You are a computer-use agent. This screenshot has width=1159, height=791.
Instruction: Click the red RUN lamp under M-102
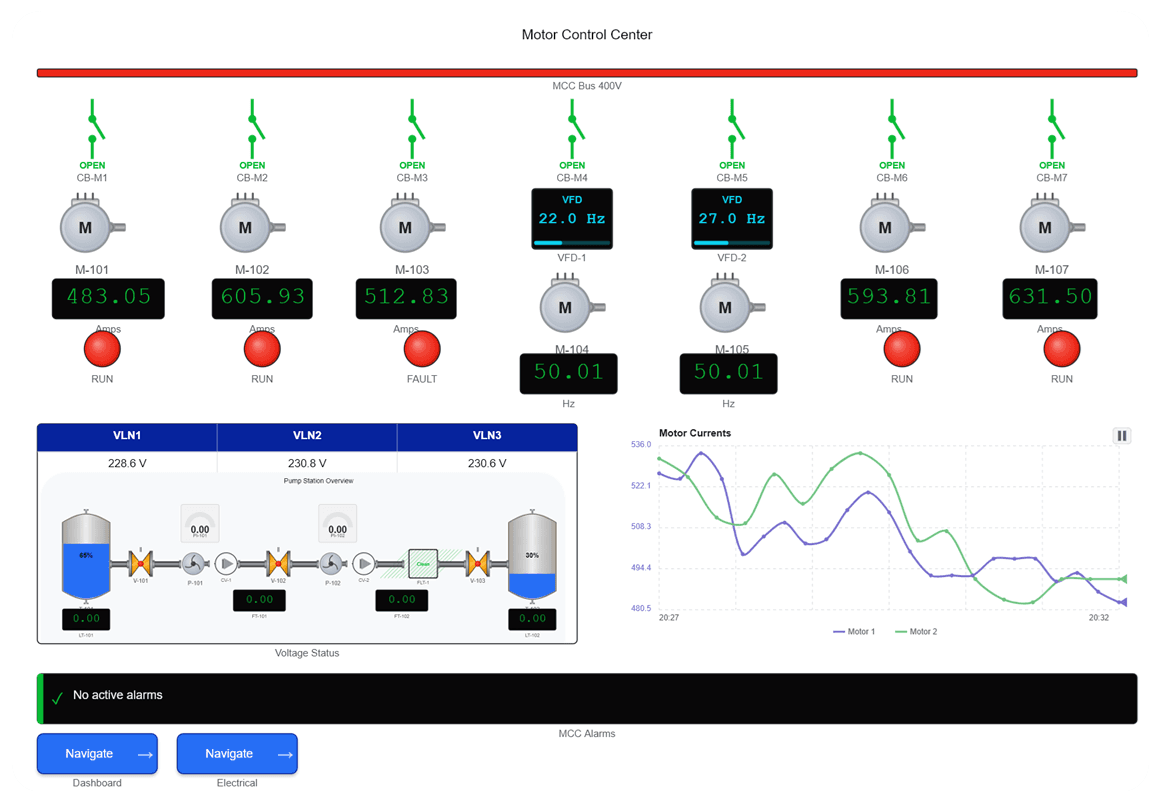click(x=262, y=349)
